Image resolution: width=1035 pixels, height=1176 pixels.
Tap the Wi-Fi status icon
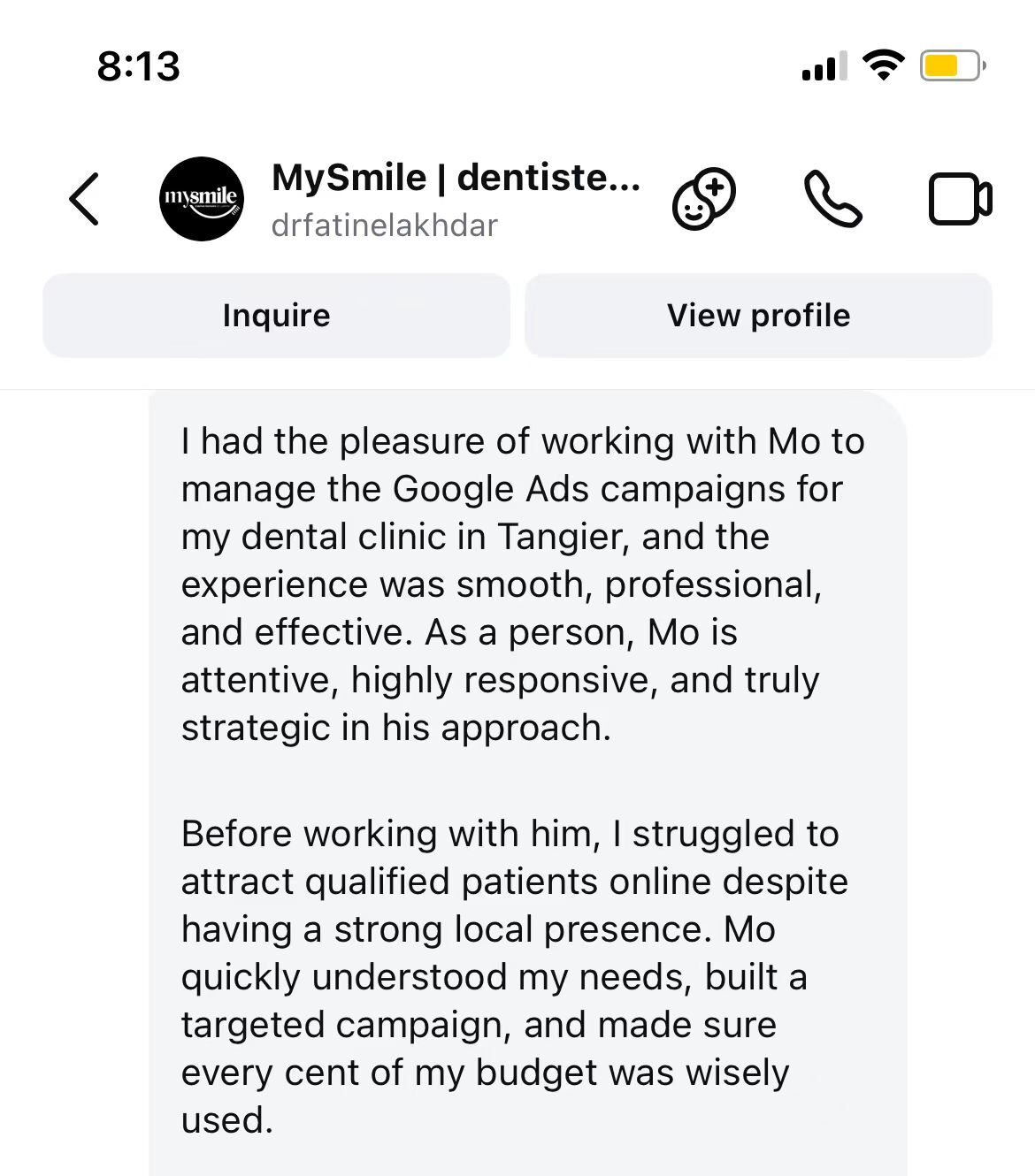pos(883,65)
